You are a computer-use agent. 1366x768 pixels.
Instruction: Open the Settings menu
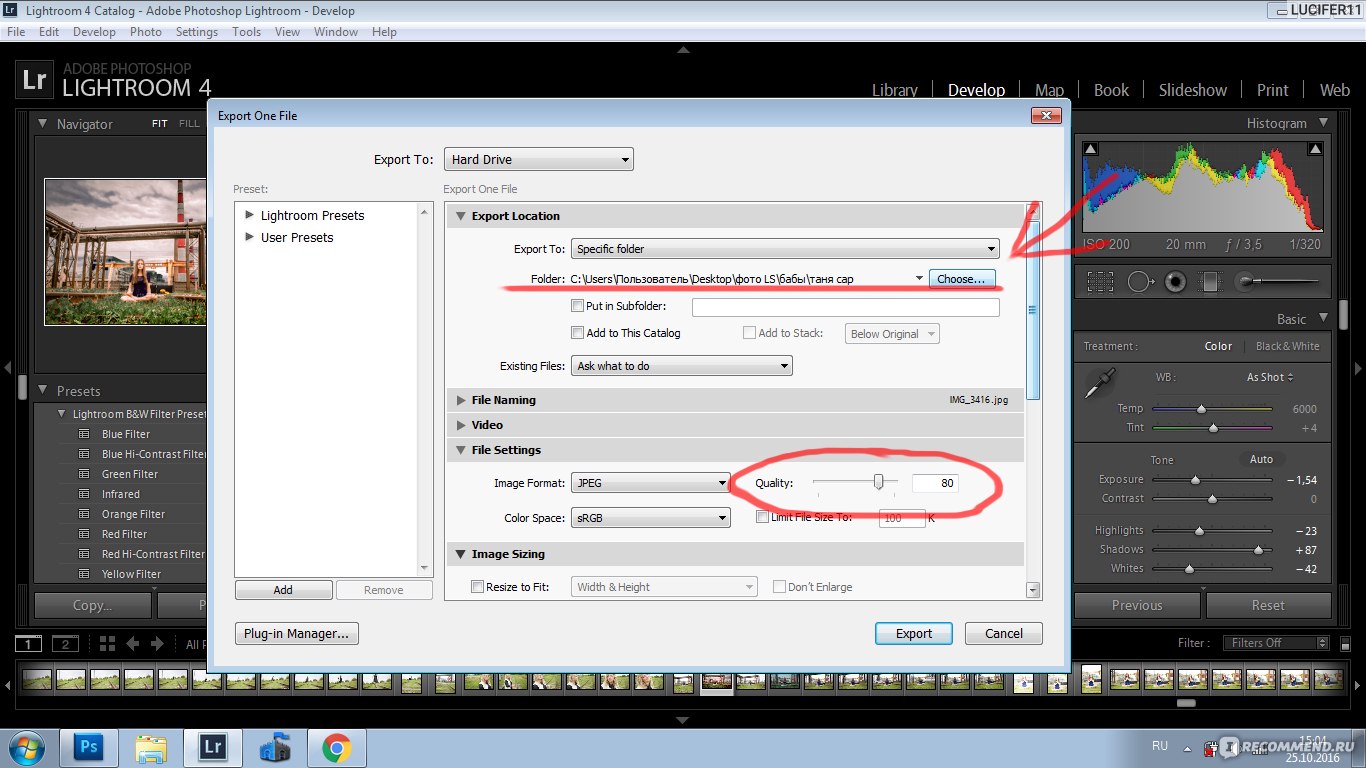[x=196, y=32]
